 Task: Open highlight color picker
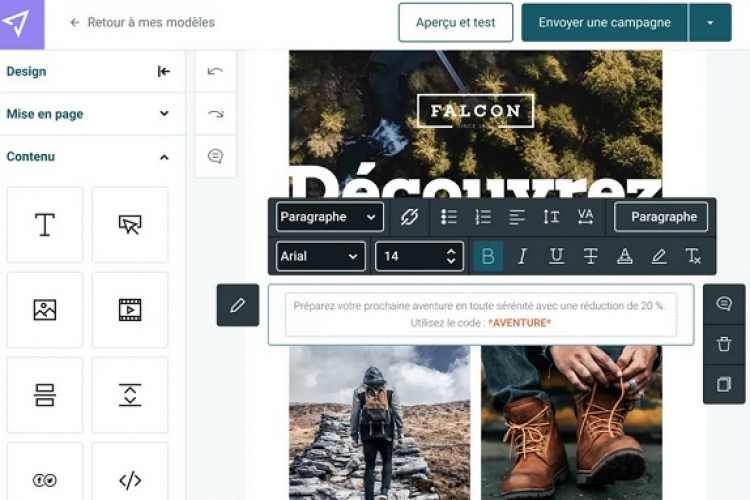point(659,256)
